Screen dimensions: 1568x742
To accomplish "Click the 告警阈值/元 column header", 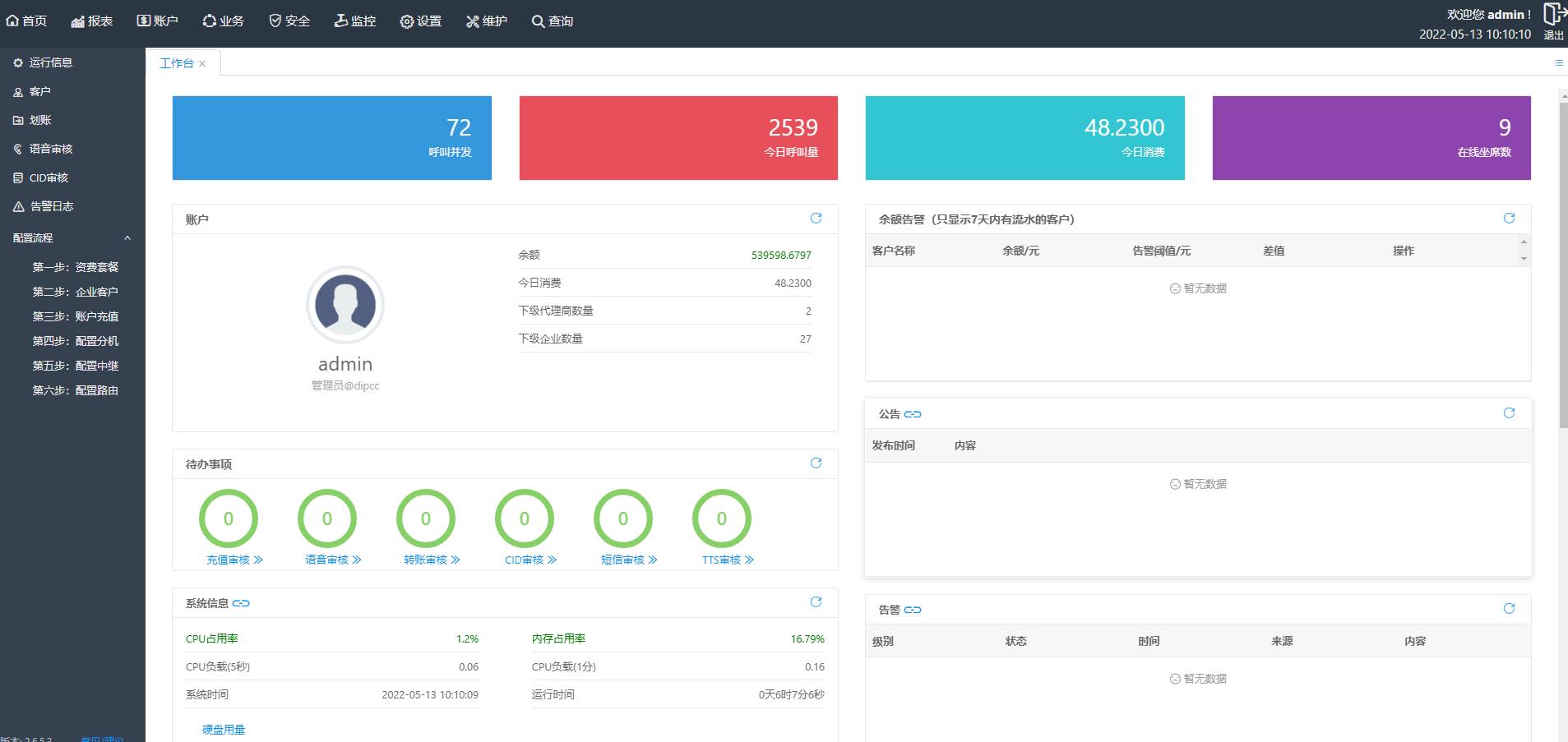I will coord(1161,251).
